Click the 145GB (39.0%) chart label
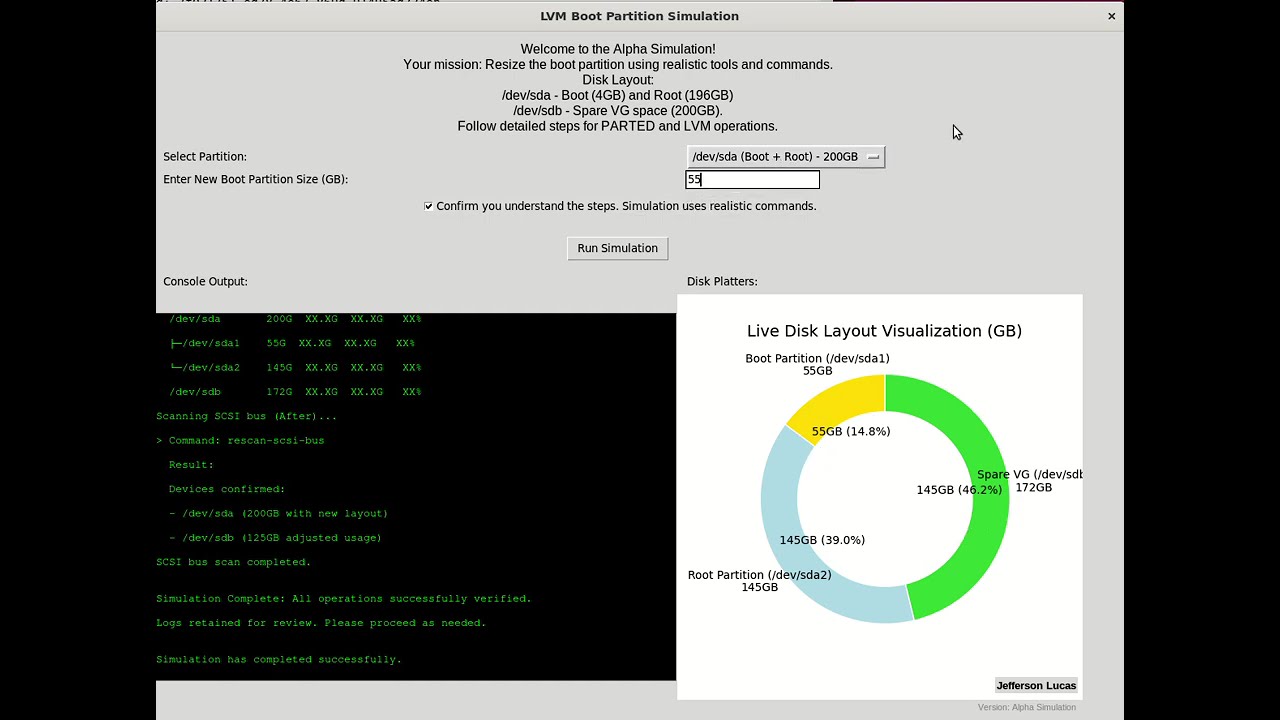 pyautogui.click(x=822, y=540)
